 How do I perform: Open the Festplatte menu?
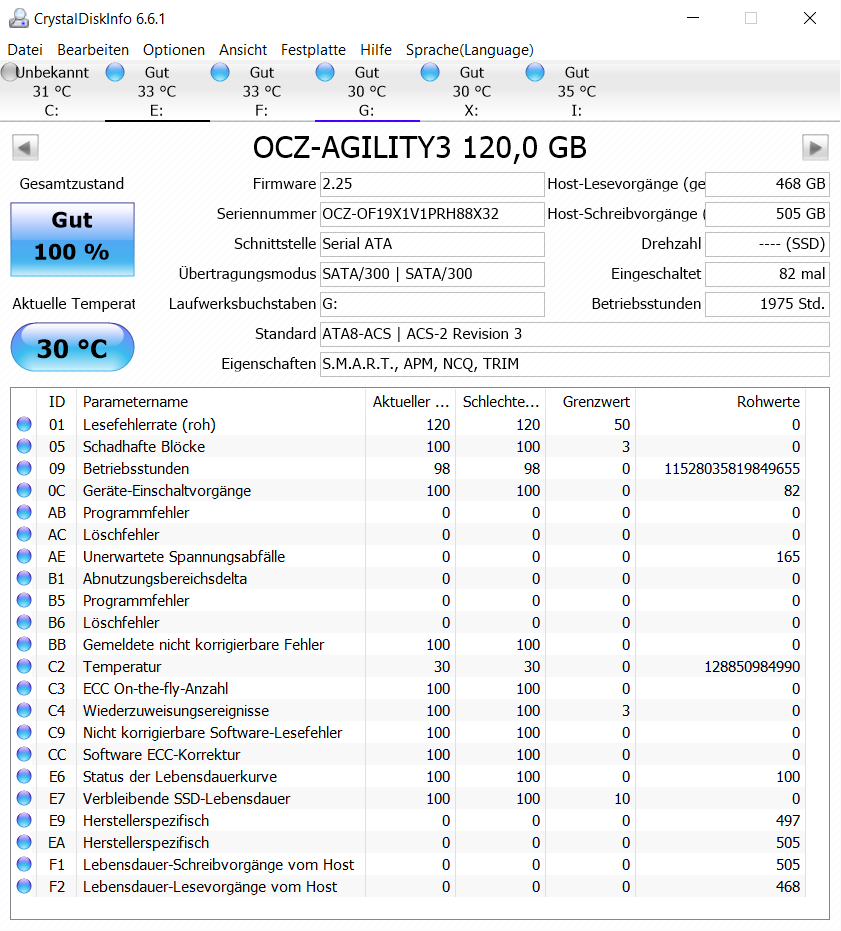click(x=314, y=50)
